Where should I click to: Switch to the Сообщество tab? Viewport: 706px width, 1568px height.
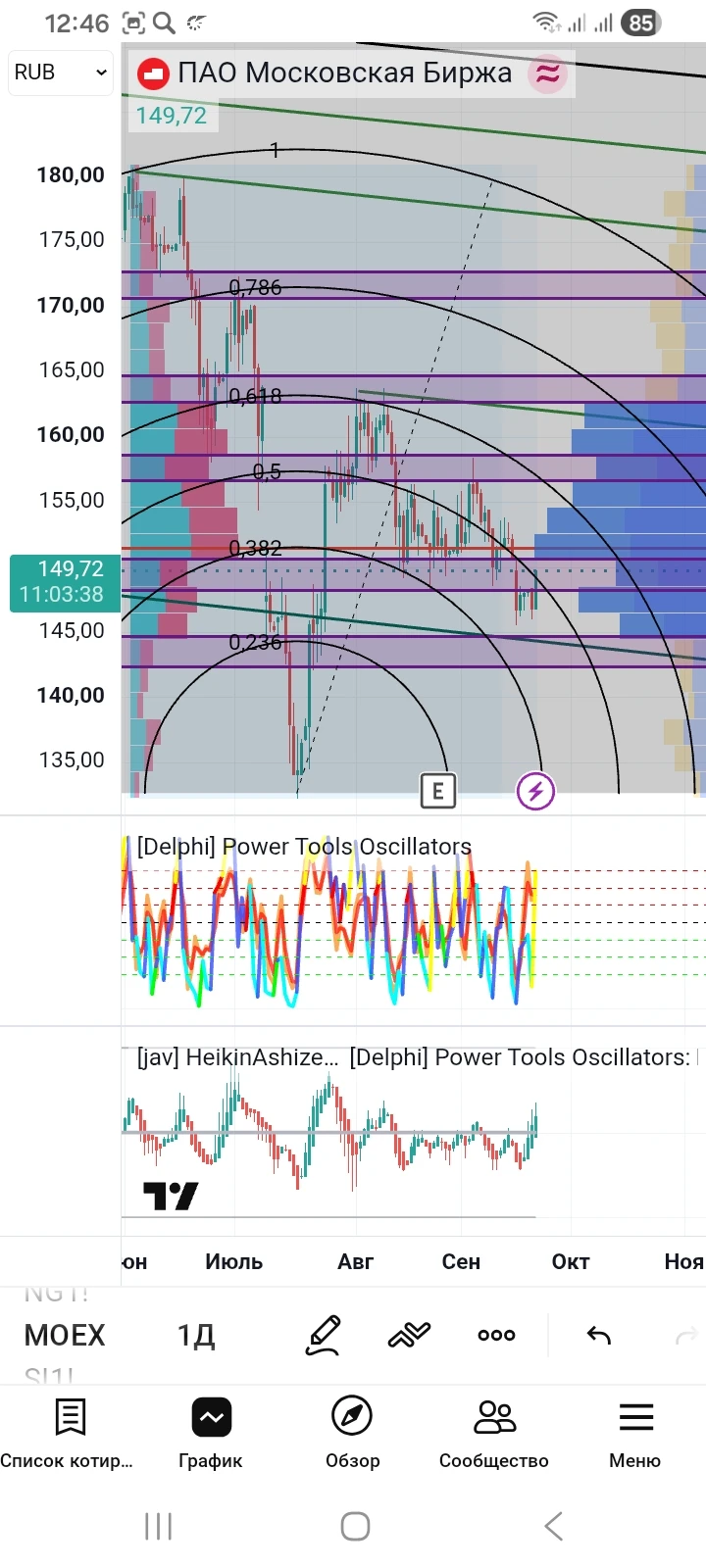[x=494, y=1434]
